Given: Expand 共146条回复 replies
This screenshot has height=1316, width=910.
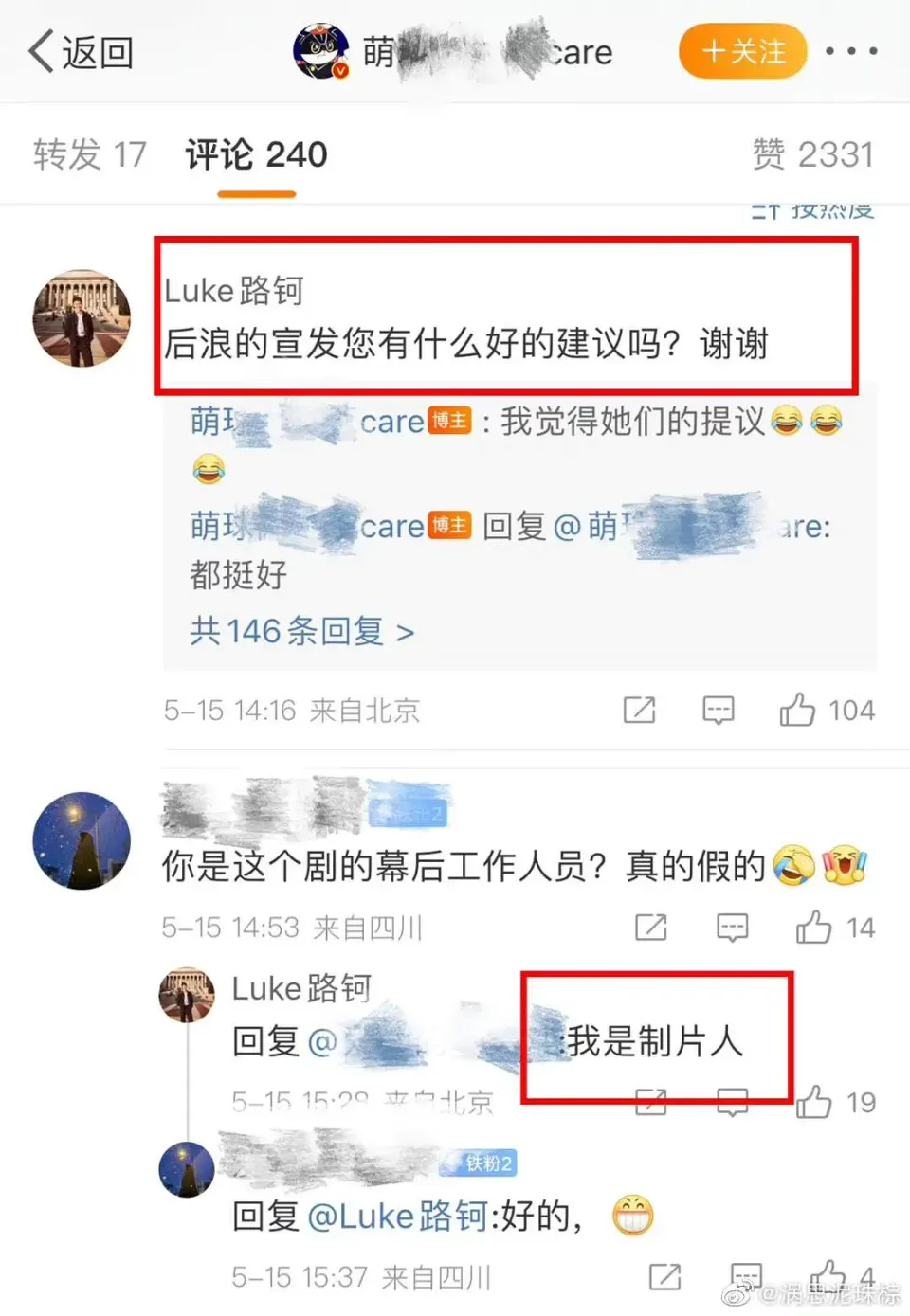Looking at the screenshot, I should 301,631.
